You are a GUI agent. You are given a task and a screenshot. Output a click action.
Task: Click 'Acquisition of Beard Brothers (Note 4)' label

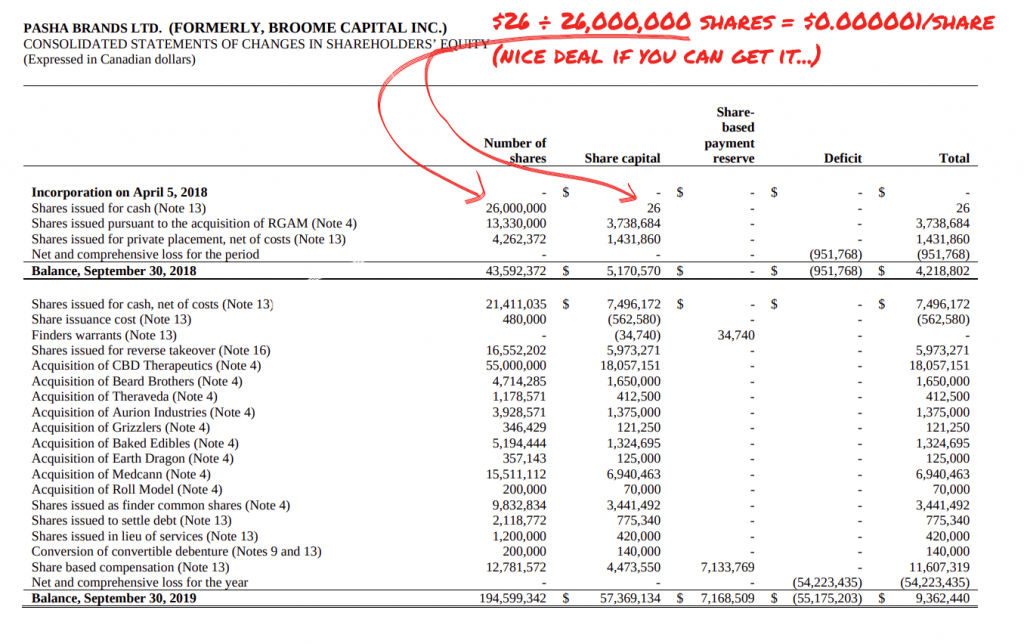136,381
